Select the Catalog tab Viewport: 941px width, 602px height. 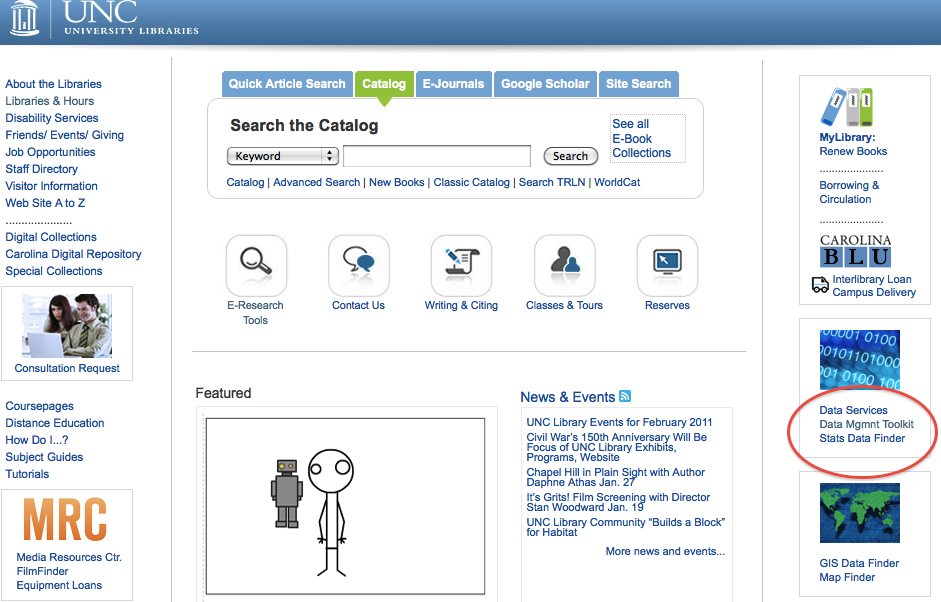coord(384,84)
